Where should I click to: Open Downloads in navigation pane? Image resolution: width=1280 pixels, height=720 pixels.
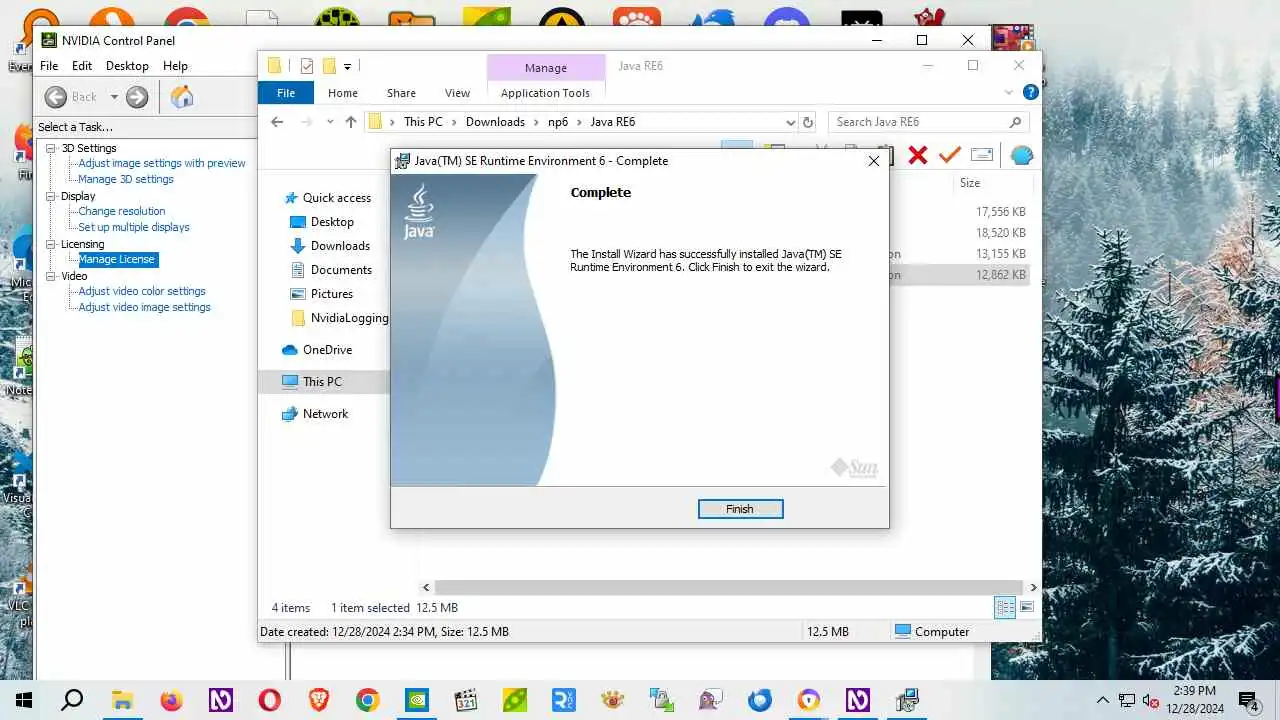(x=340, y=246)
